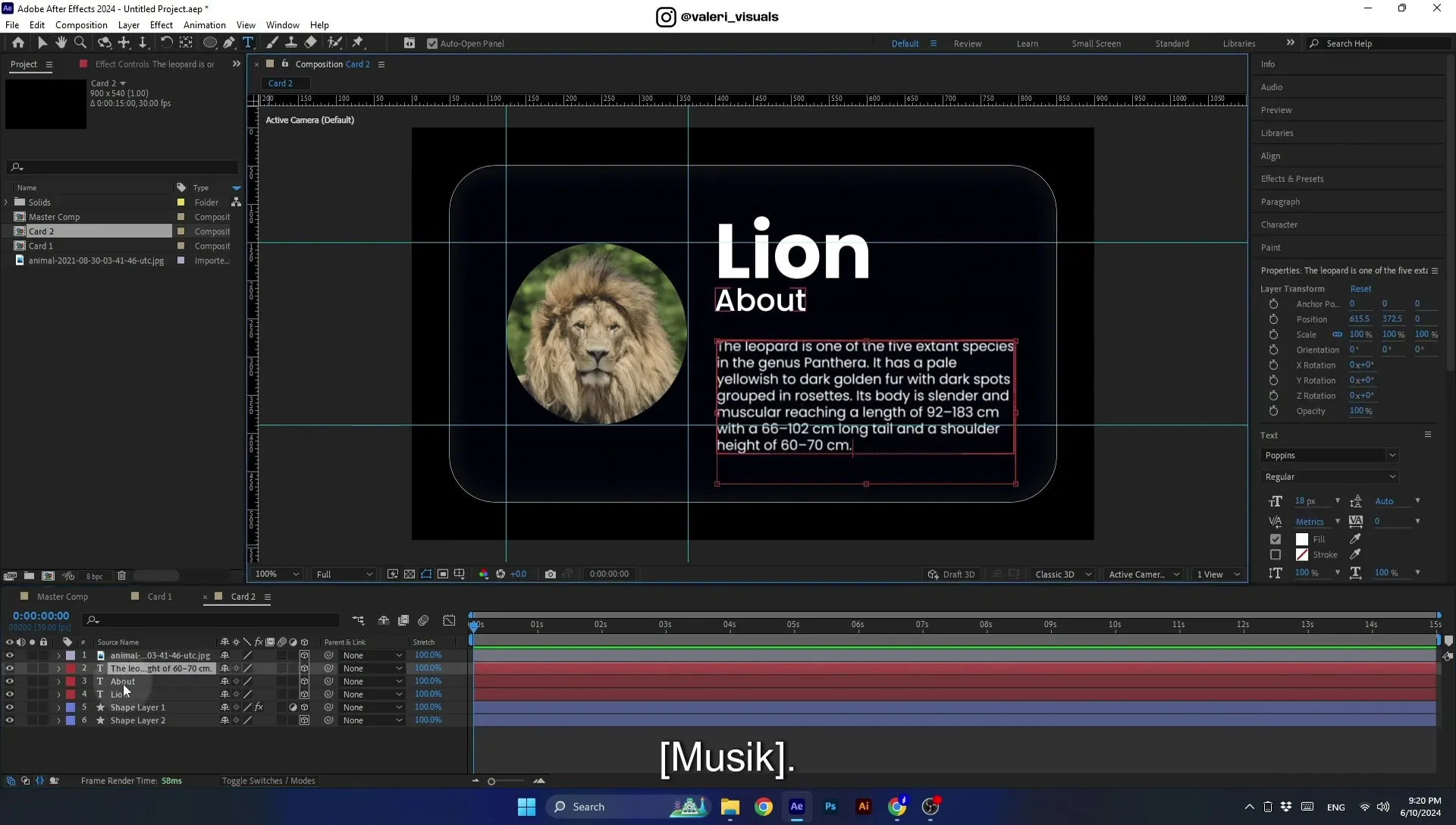This screenshot has width=1456, height=825.
Task: Enable the Auto-Open Panel checkbox
Action: pyautogui.click(x=432, y=43)
